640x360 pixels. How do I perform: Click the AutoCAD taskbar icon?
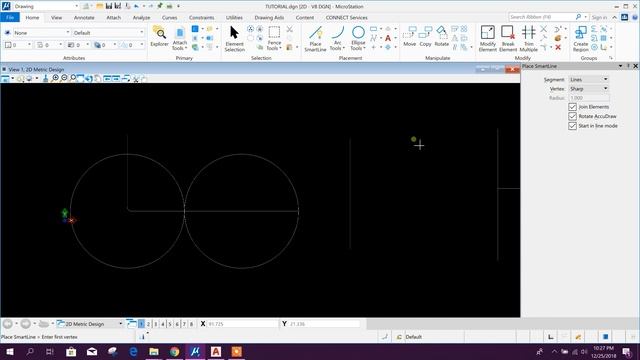click(x=216, y=351)
